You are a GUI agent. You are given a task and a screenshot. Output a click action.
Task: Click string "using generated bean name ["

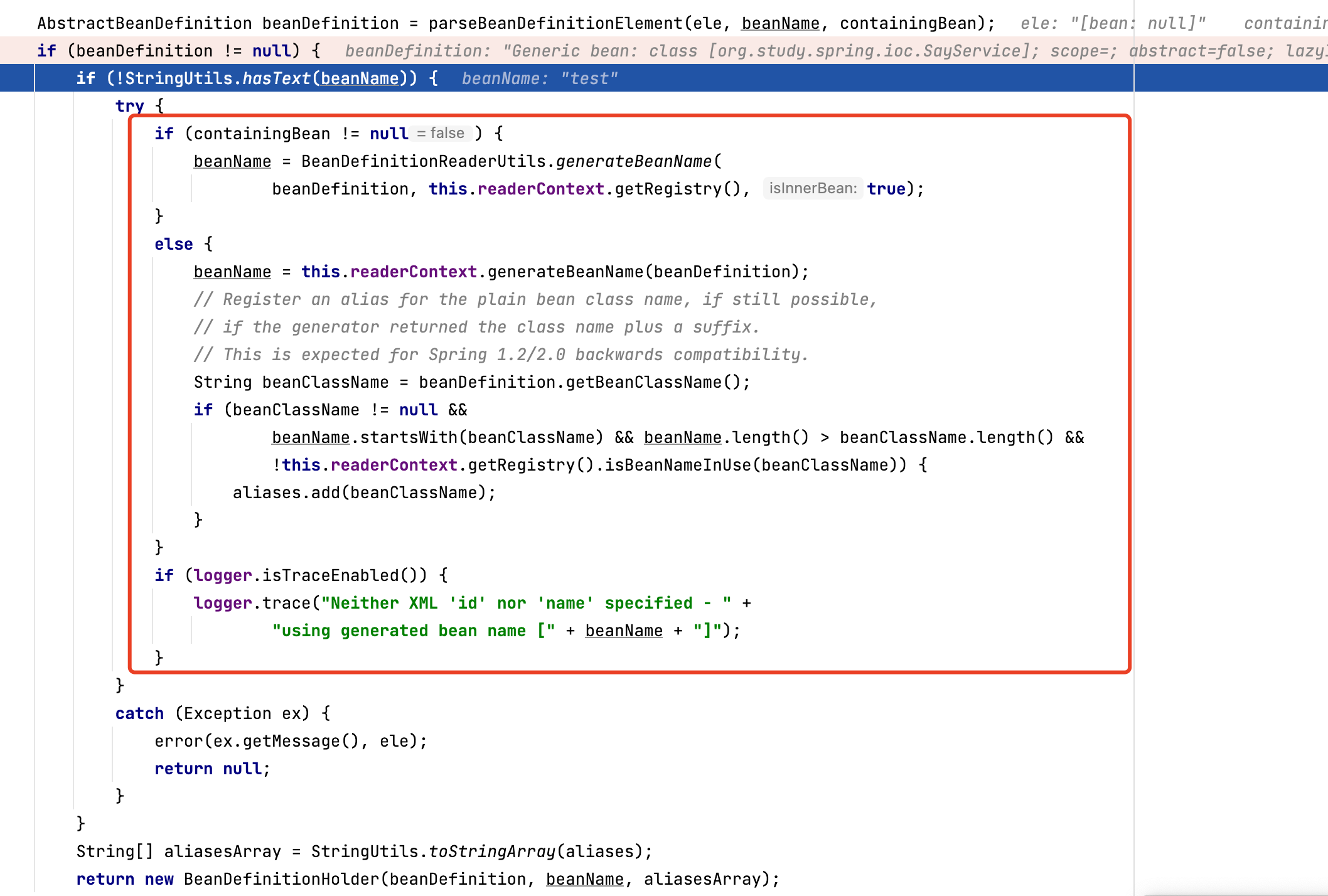pyautogui.click(x=414, y=631)
